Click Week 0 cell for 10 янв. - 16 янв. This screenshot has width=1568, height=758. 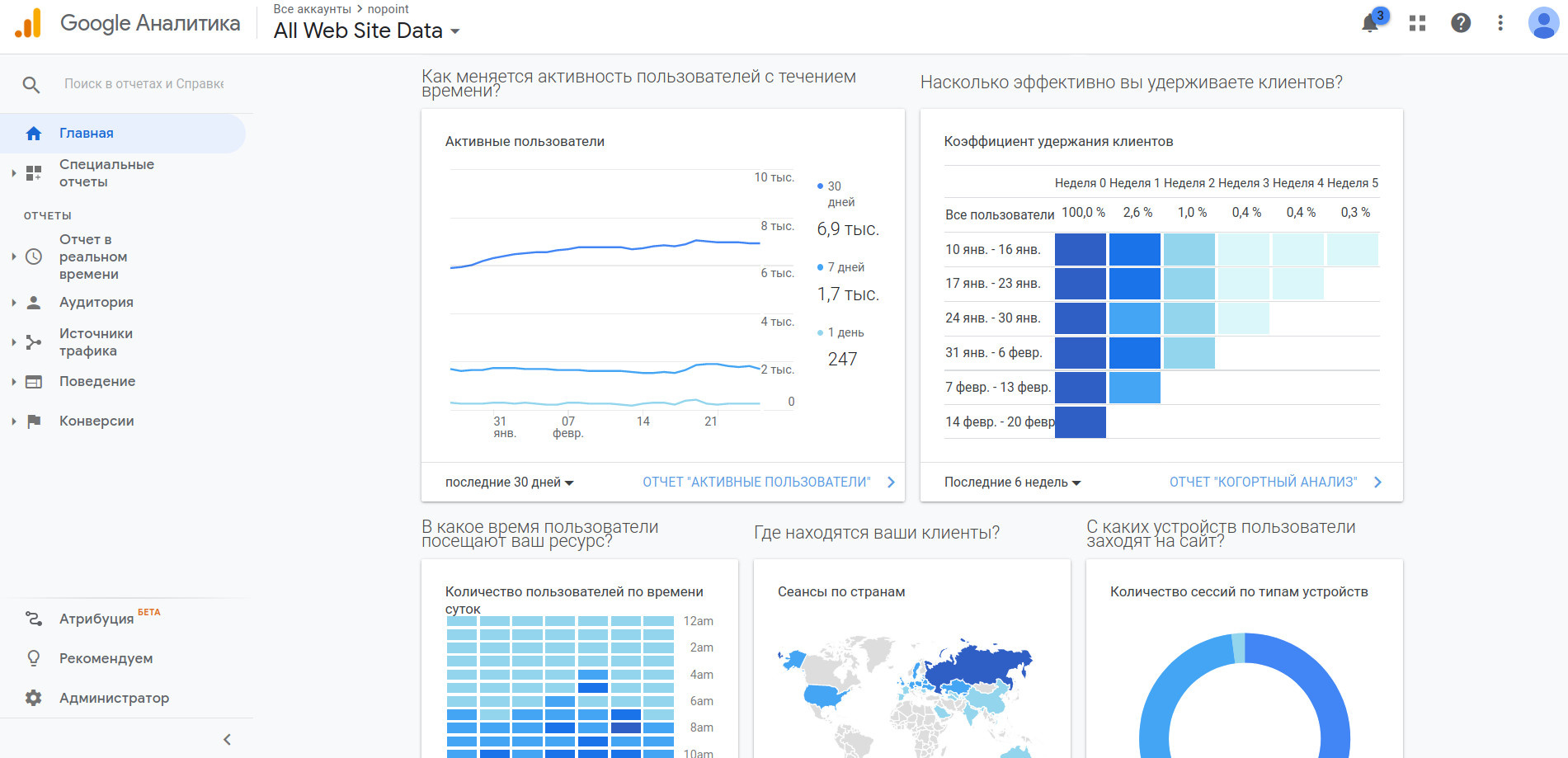pyautogui.click(x=1081, y=250)
